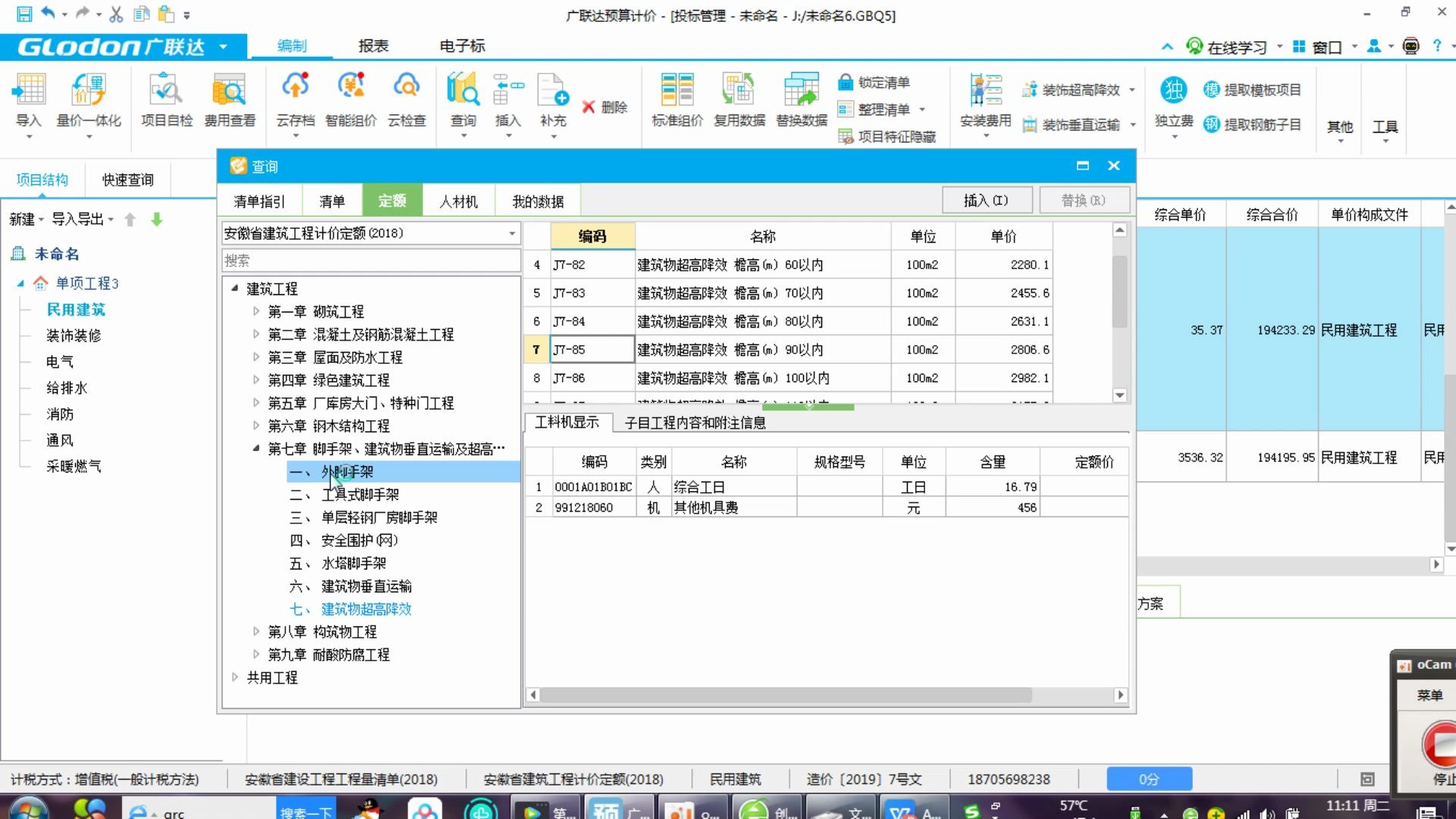This screenshot has width=1456, height=819.
Task: Click the 复用数据 reuse data icon
Action: click(739, 91)
